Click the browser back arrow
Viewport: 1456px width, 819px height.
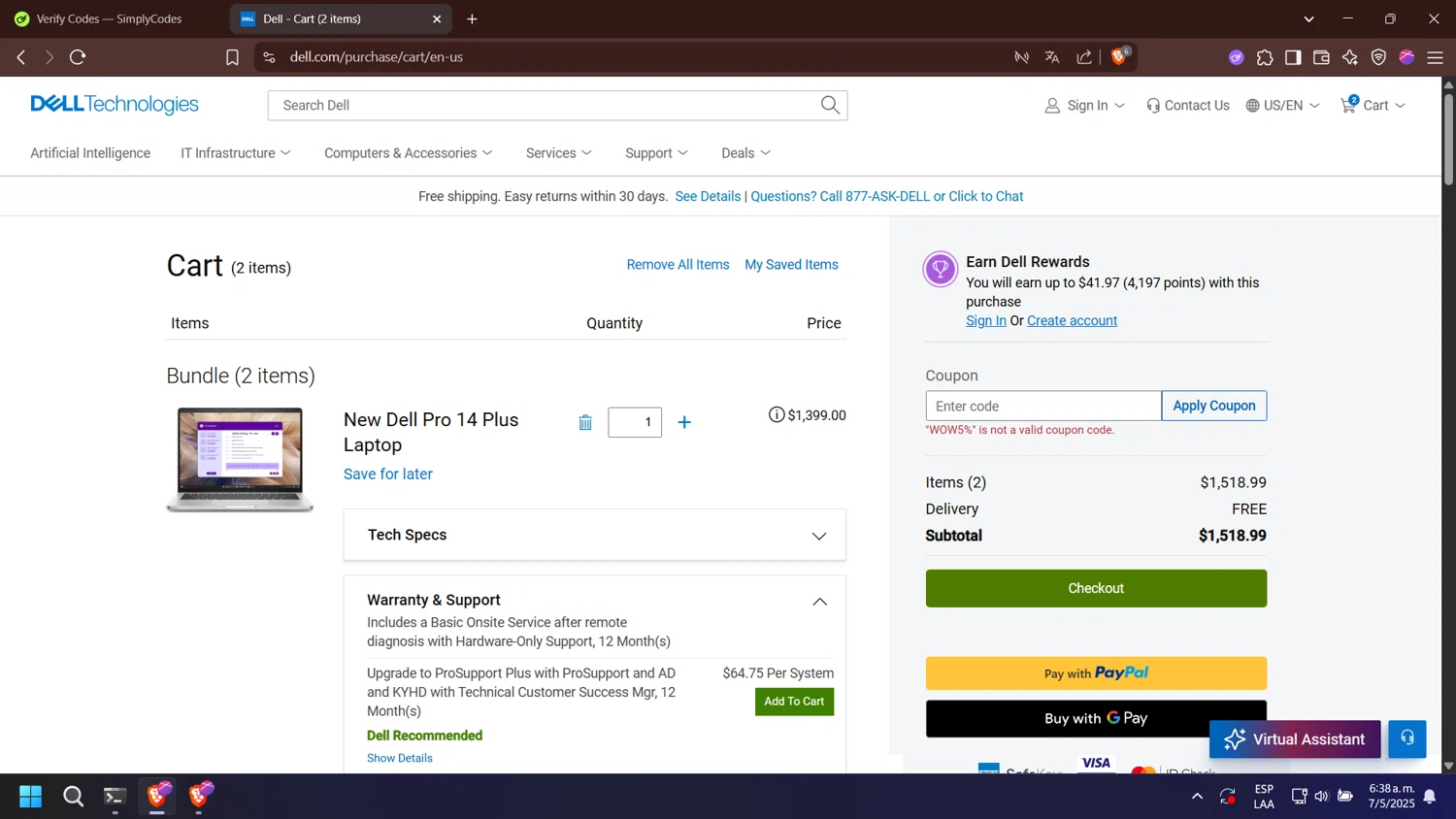[21, 57]
